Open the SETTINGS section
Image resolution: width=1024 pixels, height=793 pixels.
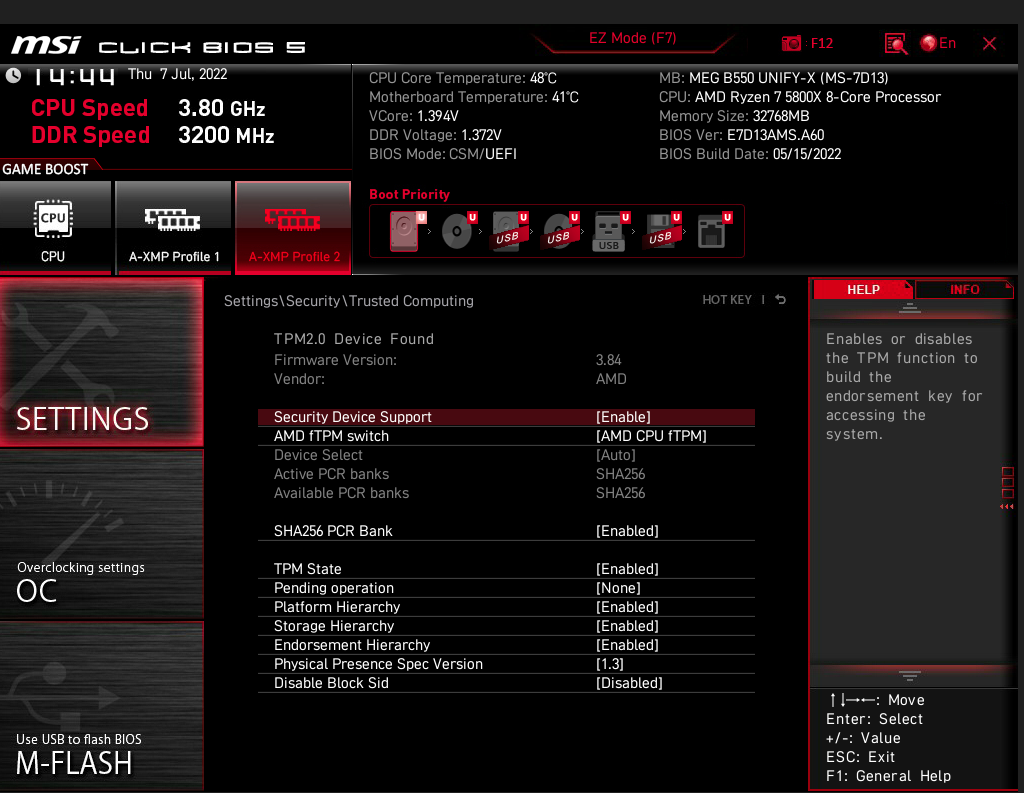pyautogui.click(x=101, y=363)
